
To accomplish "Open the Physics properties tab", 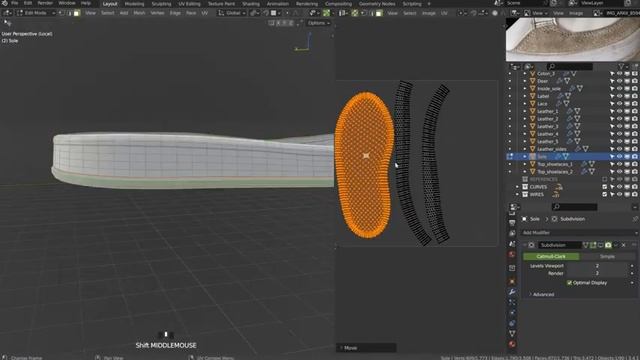I will (x=512, y=313).
